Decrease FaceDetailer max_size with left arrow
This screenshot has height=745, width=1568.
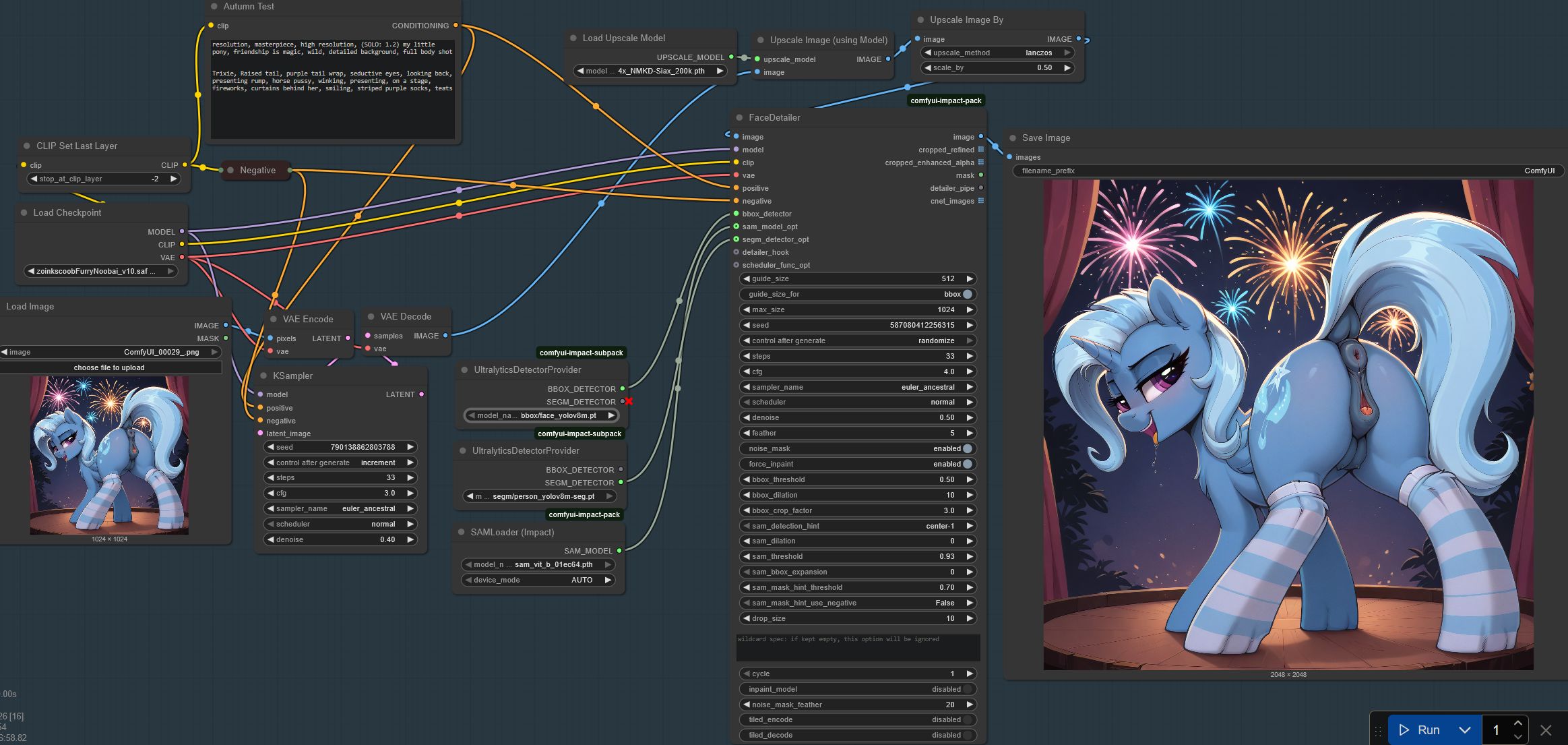(x=746, y=310)
